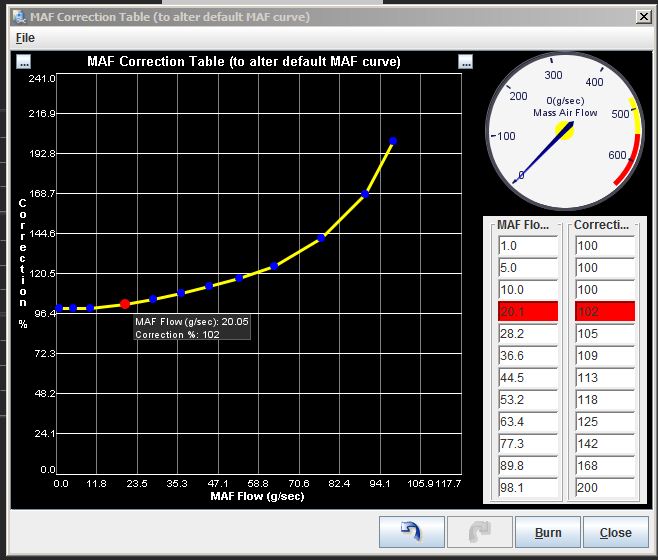Viewport: 658px width, 560px height.
Task: Open the left options button above graph
Action: point(25,62)
